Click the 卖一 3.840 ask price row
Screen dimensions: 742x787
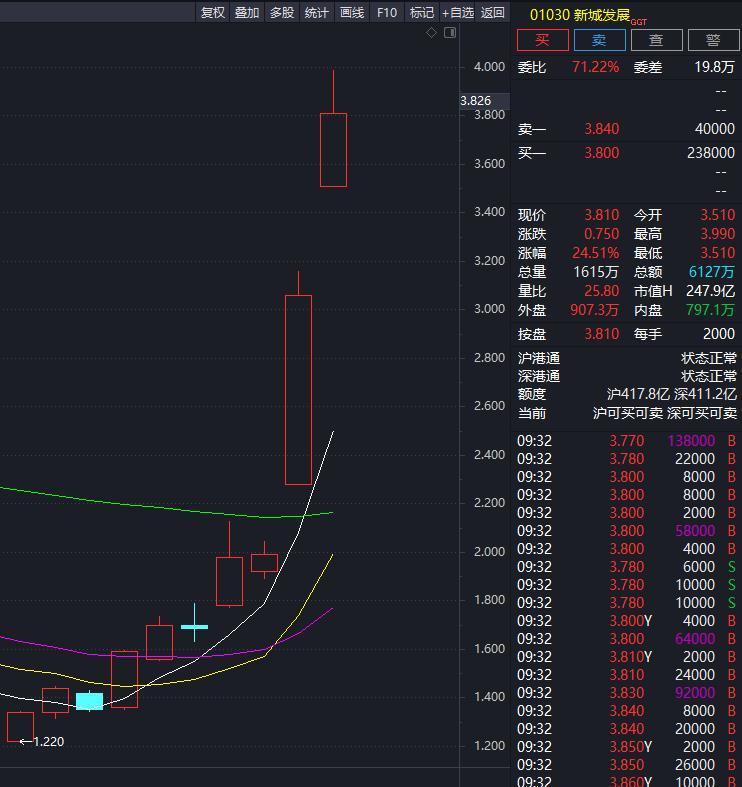[x=626, y=129]
